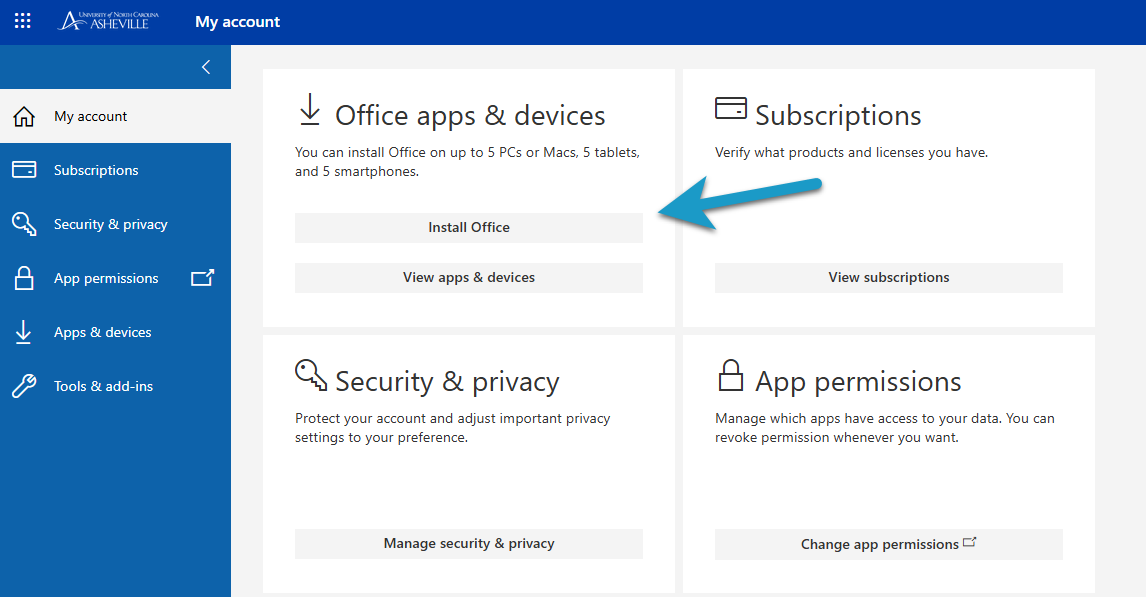Click Change app permissions button
1146x597 pixels.
point(889,544)
